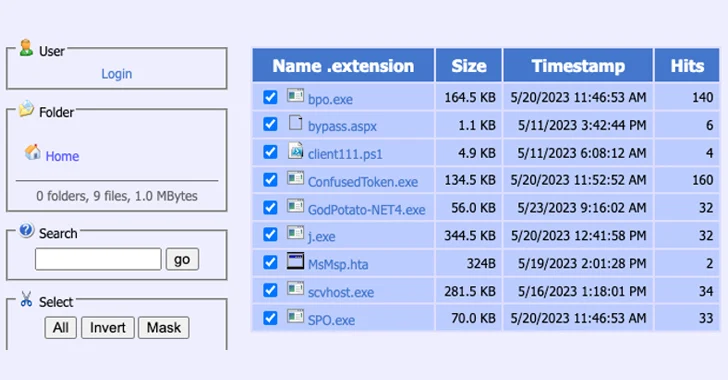Click the bypass.aspx blank page icon
Viewport: 728px width, 380px height.
(295, 123)
